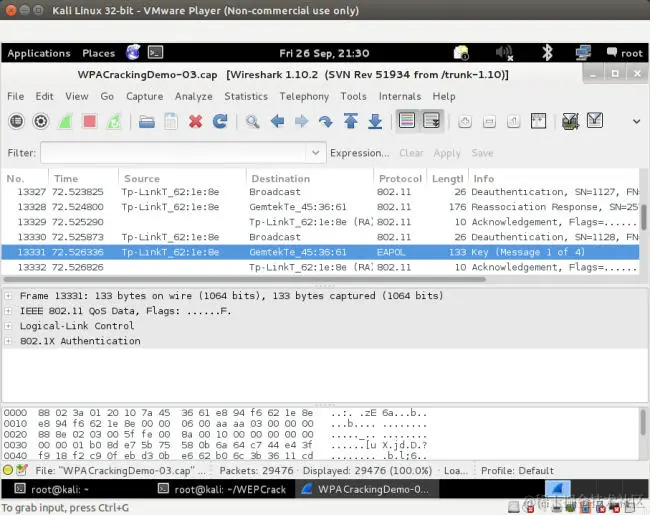
Task: Toggle packet list colorization
Action: pyautogui.click(x=407, y=121)
